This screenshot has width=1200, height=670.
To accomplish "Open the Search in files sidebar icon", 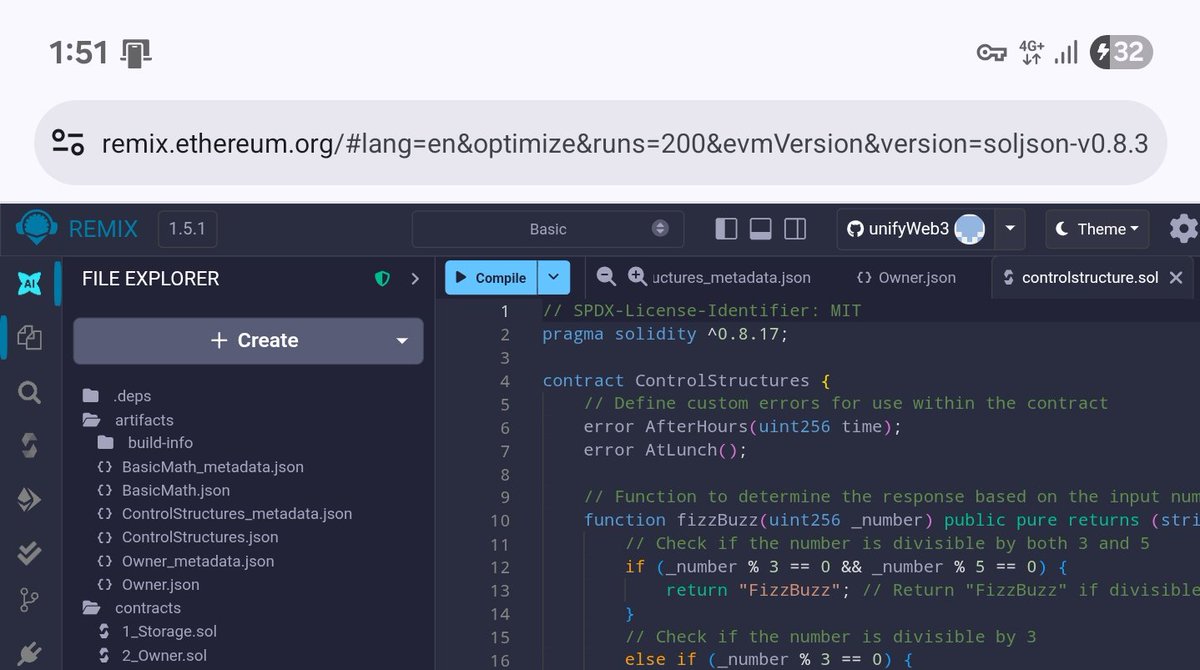I will click(x=29, y=392).
